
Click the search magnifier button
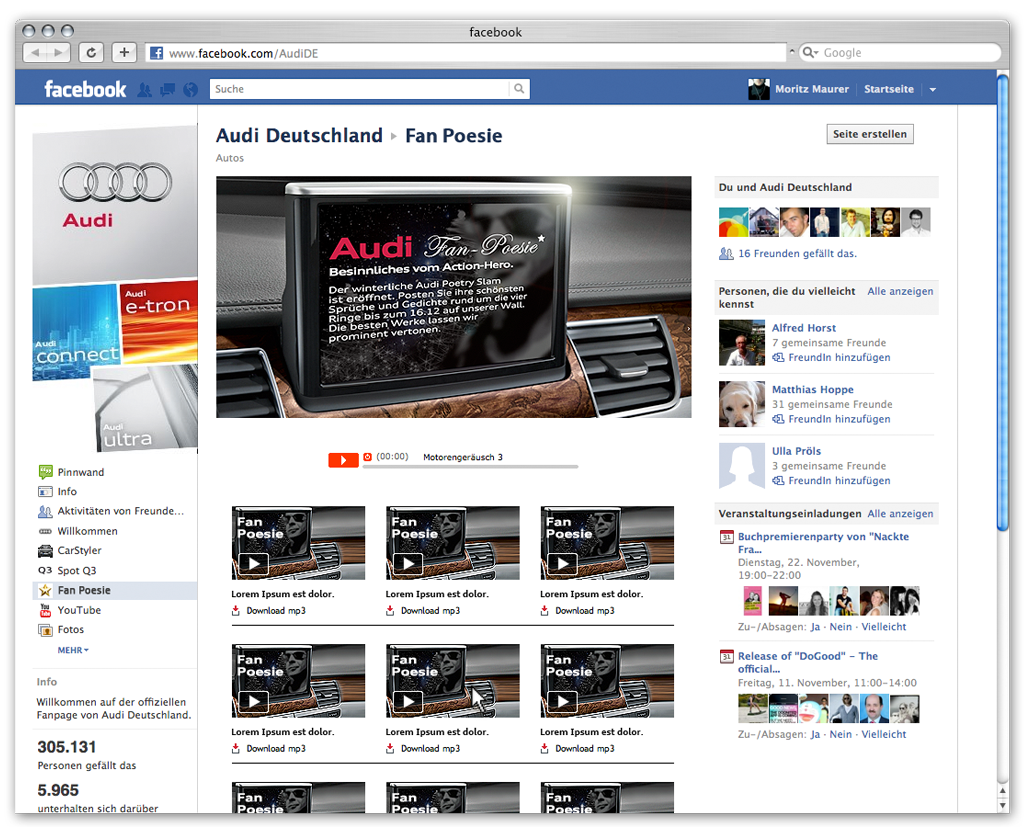click(519, 89)
